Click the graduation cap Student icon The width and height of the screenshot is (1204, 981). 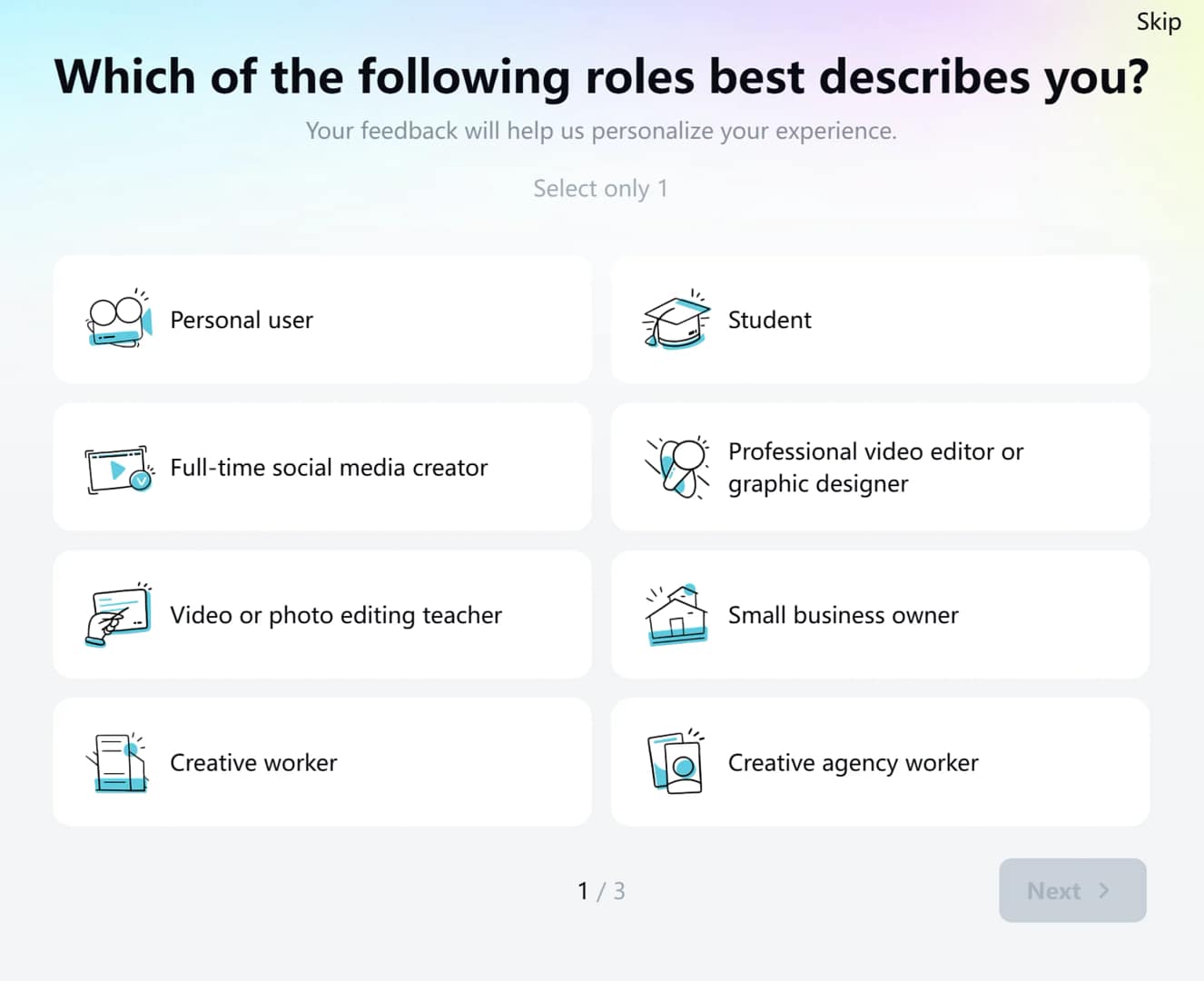[676, 320]
